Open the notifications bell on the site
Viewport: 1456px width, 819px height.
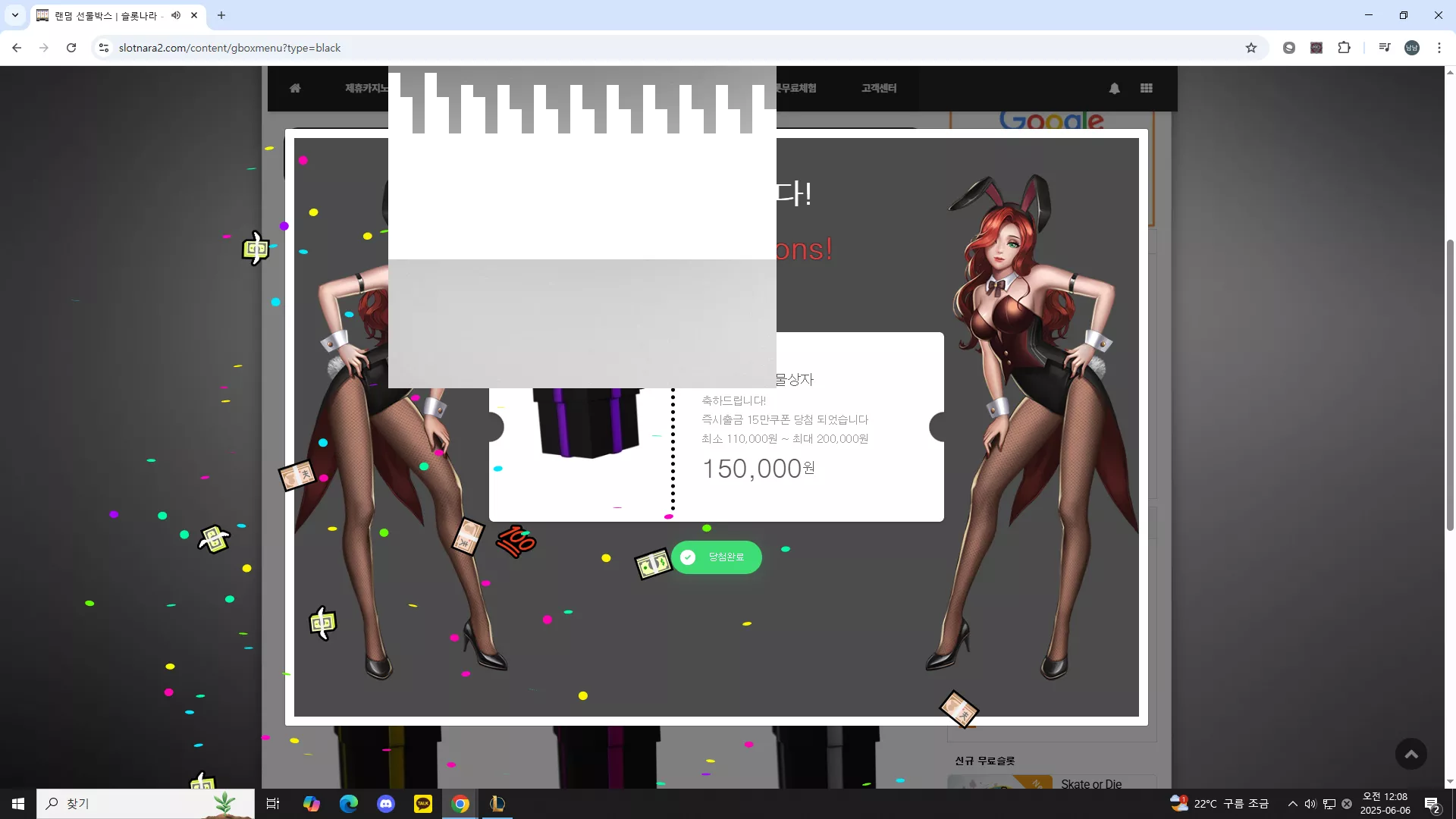click(x=1115, y=88)
